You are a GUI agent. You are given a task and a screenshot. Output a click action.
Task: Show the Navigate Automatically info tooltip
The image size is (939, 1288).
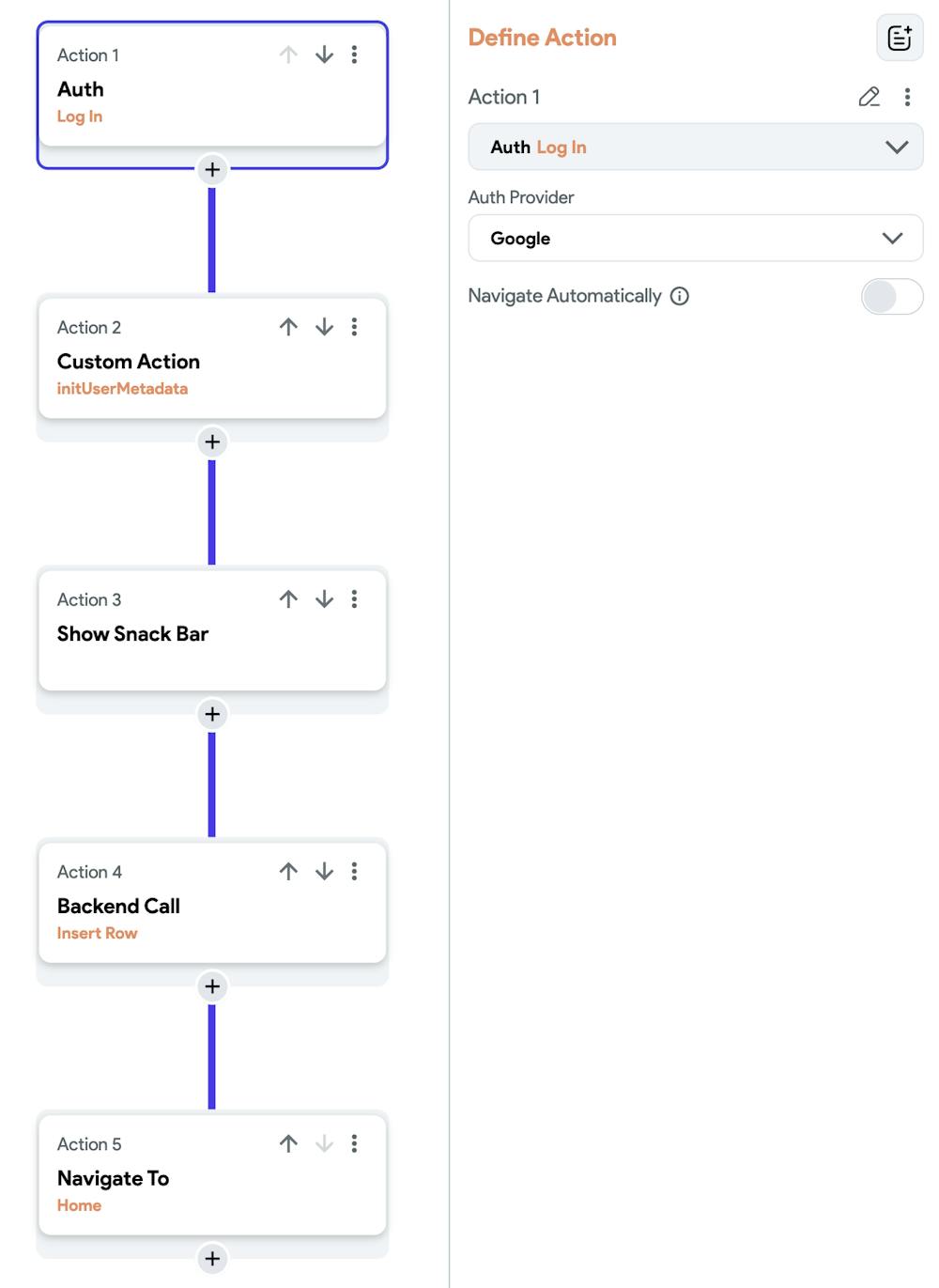680,296
